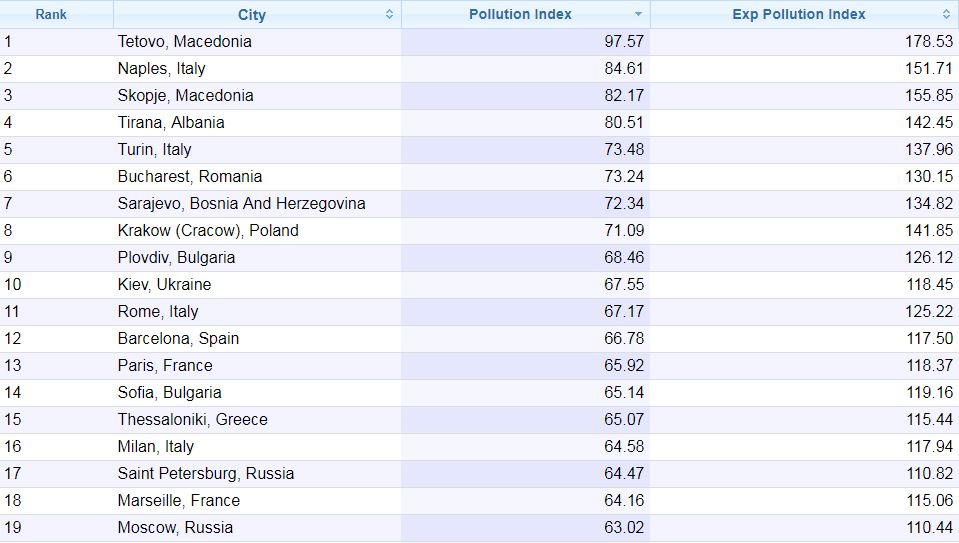The width and height of the screenshot is (959, 543).
Task: Click Krakow (Cracow), Poland city name
Action: tap(208, 231)
